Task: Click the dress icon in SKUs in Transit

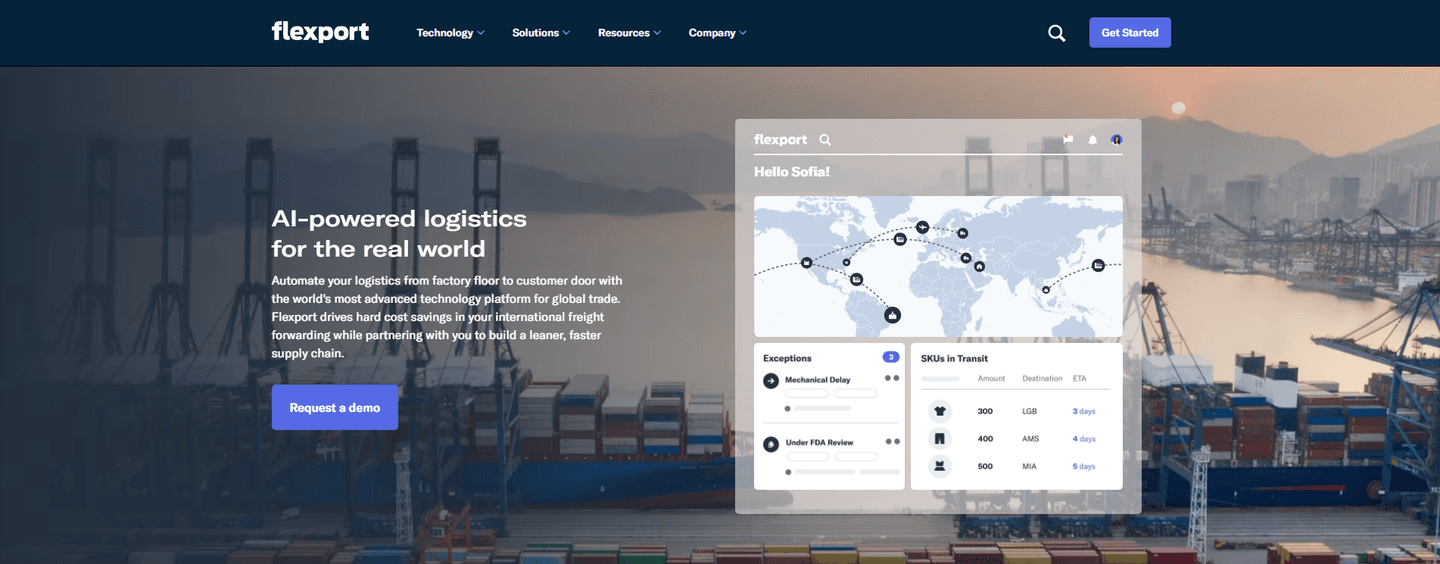Action: click(939, 466)
